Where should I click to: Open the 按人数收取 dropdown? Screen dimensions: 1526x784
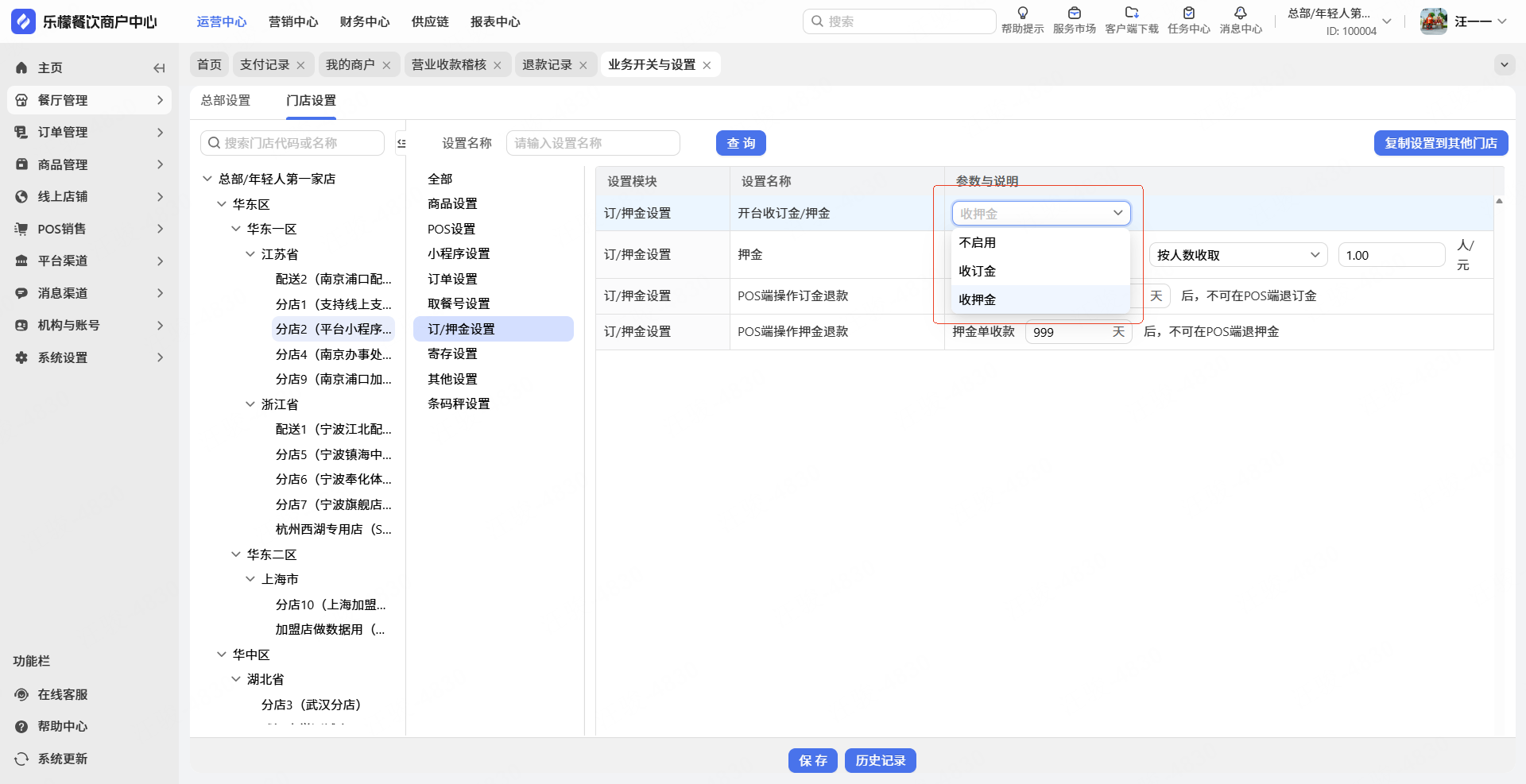[1237, 255]
